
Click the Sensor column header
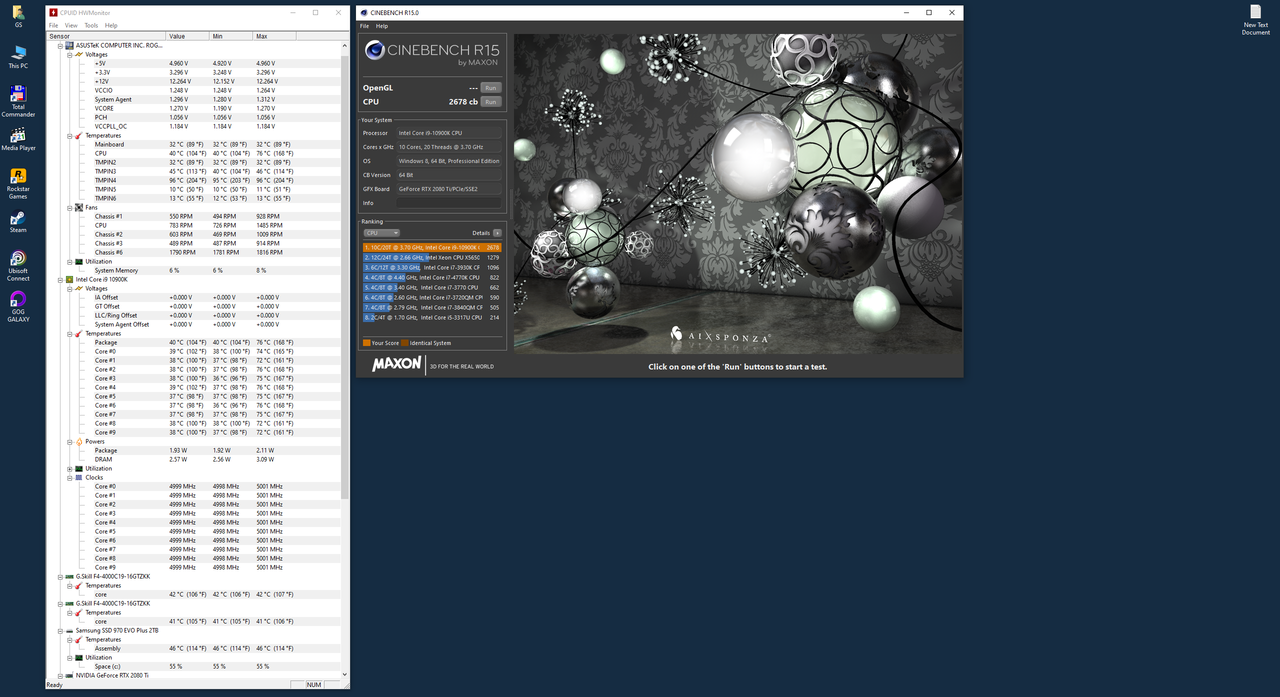[107, 36]
